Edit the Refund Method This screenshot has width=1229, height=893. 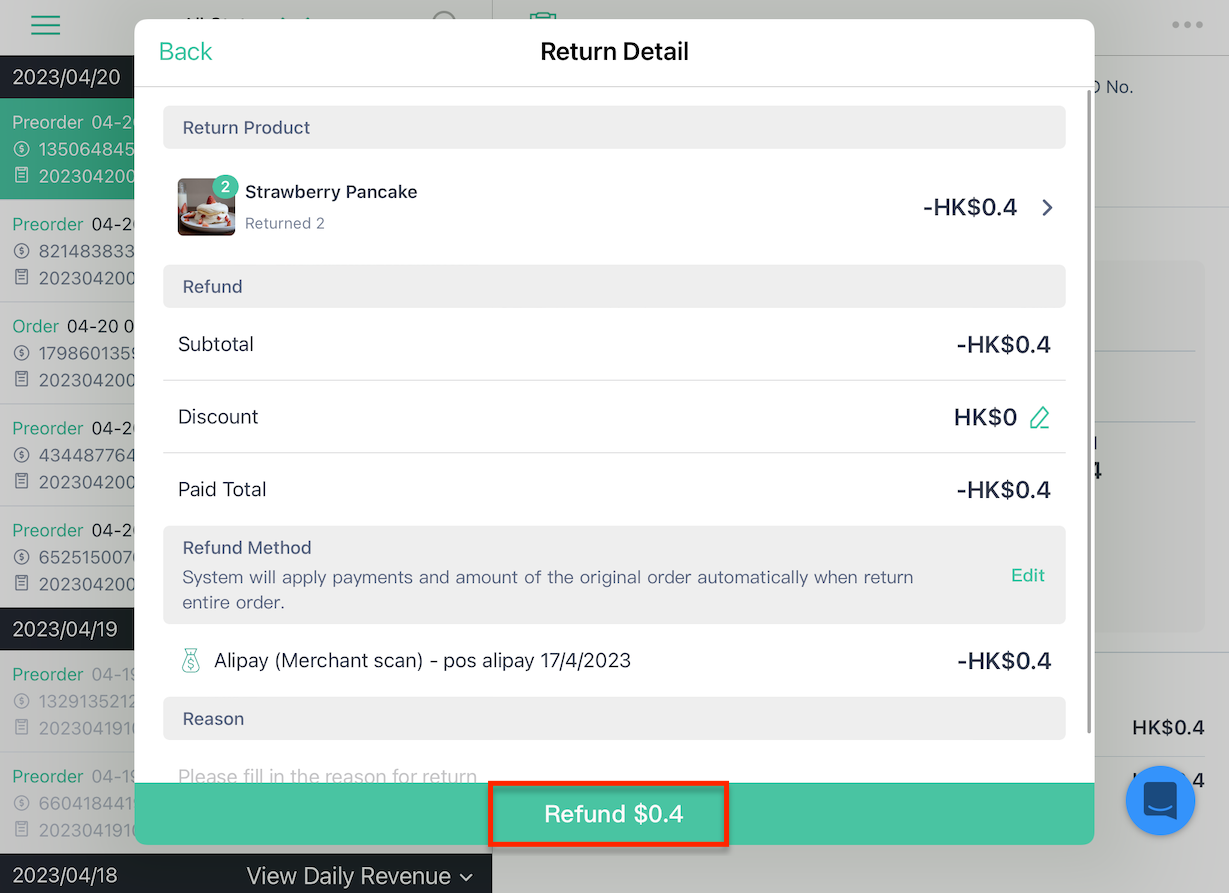pos(1028,575)
